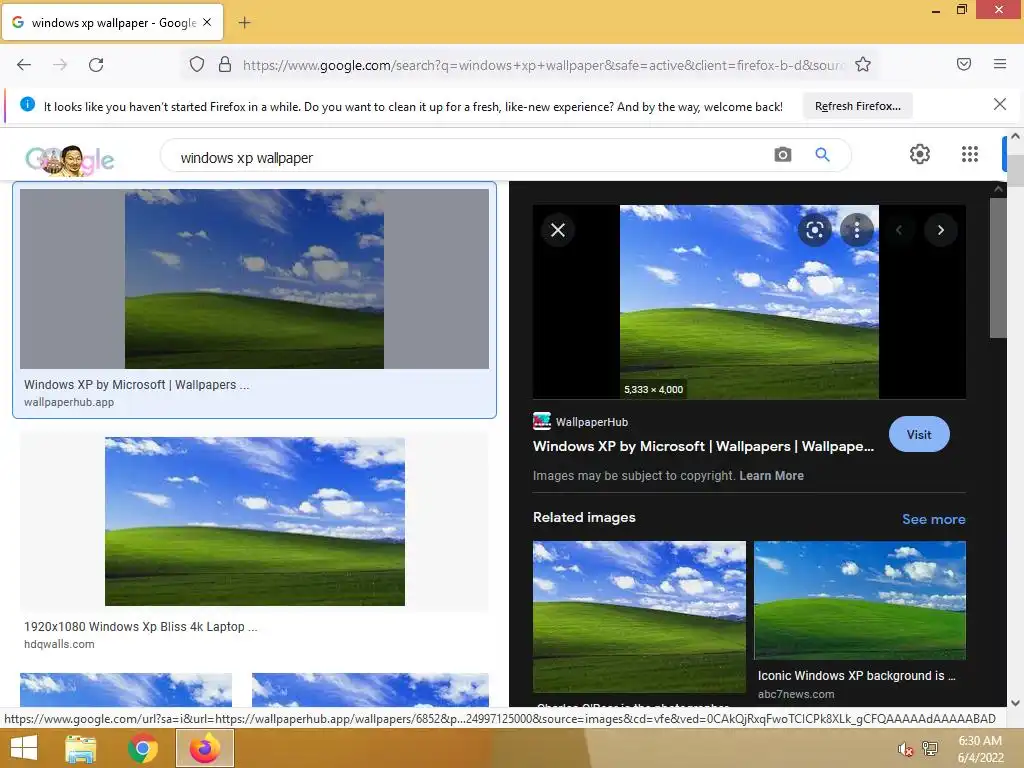This screenshot has height=768, width=1024.
Task: Dismiss the Firefox refresh notification bar
Action: tap(999, 104)
